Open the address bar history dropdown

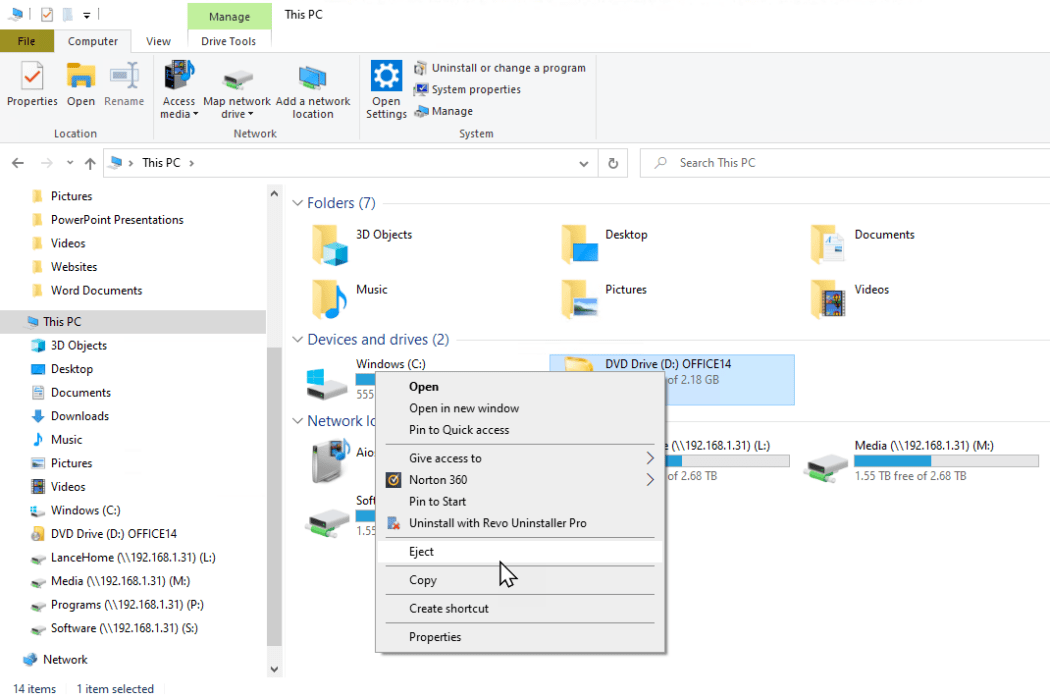tap(583, 162)
